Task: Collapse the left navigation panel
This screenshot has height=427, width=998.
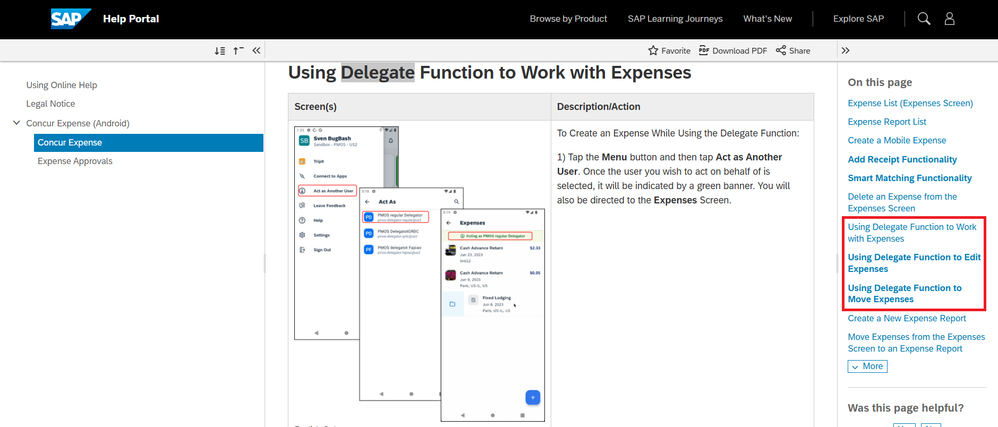Action: pos(257,51)
